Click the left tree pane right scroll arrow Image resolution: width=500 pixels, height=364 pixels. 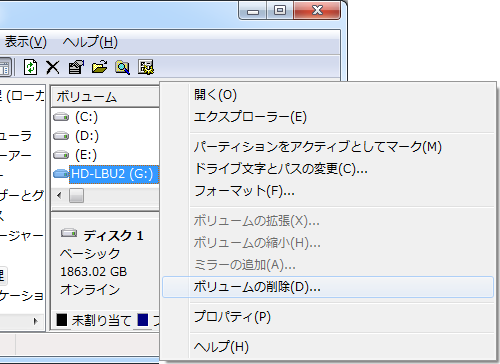[36, 321]
